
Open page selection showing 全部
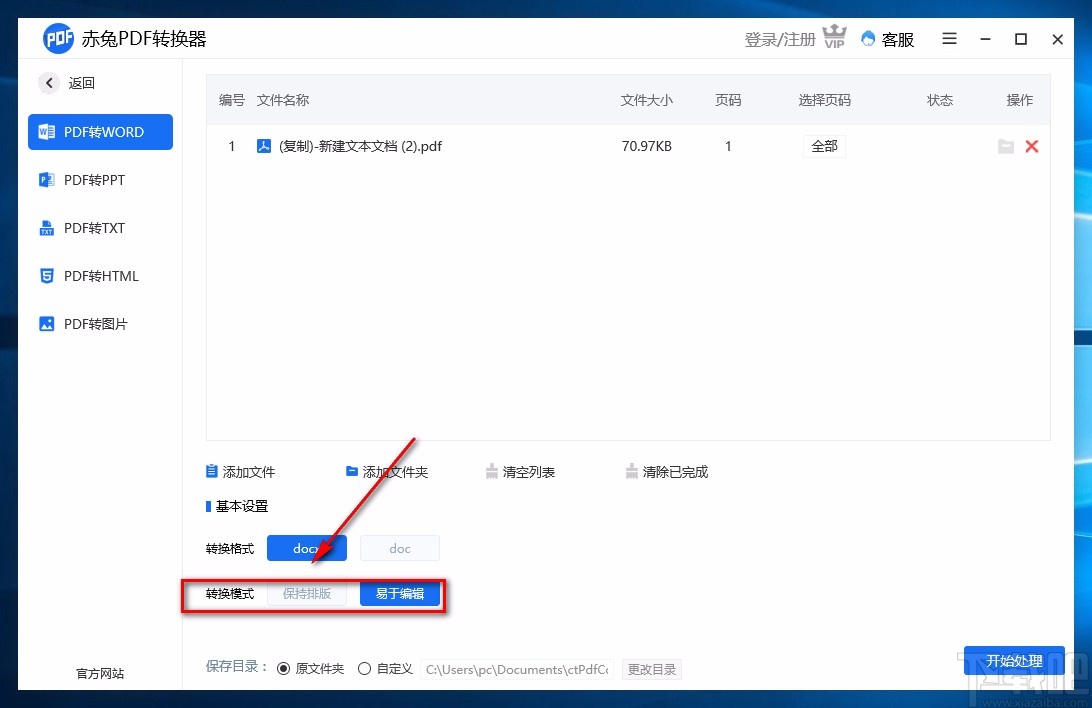tap(824, 146)
